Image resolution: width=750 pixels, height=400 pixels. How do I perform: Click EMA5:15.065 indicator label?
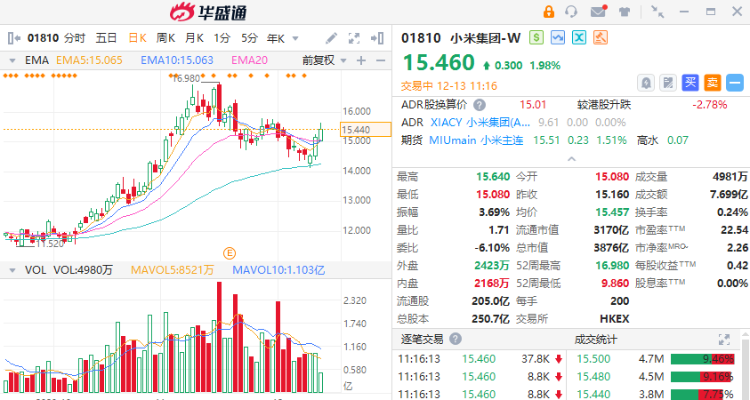89,60
